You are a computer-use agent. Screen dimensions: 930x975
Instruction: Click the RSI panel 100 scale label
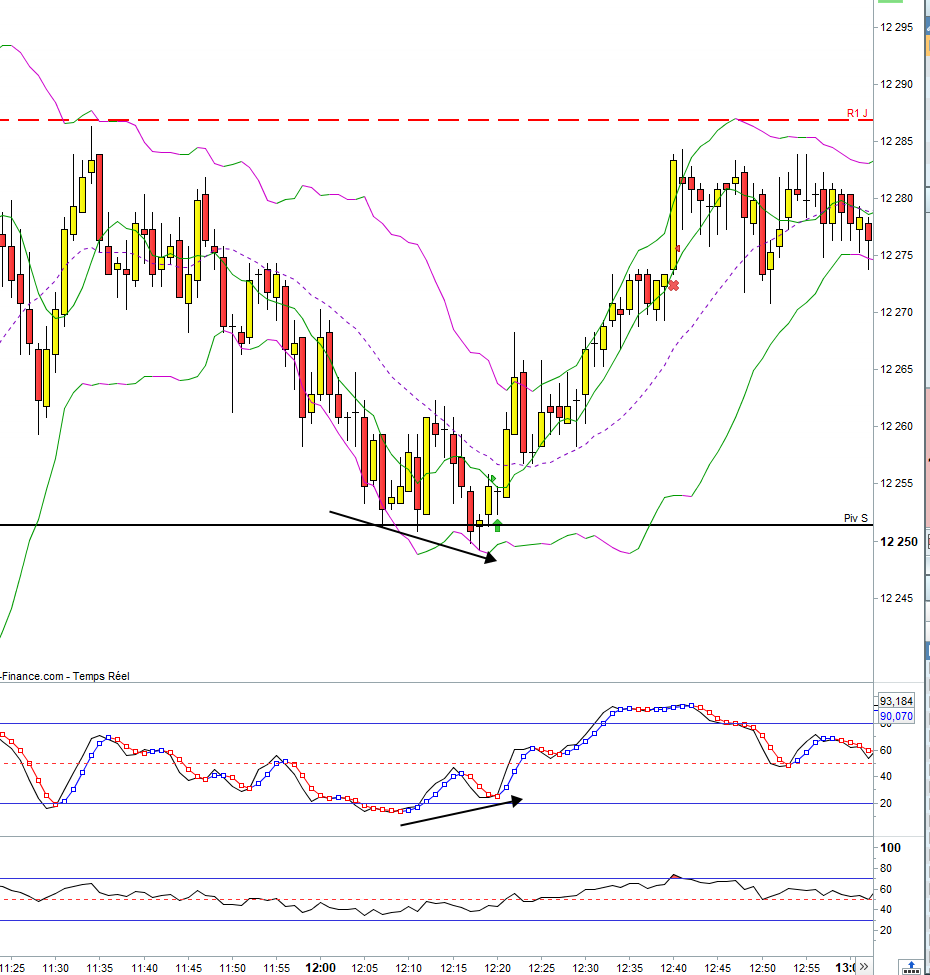(x=890, y=848)
